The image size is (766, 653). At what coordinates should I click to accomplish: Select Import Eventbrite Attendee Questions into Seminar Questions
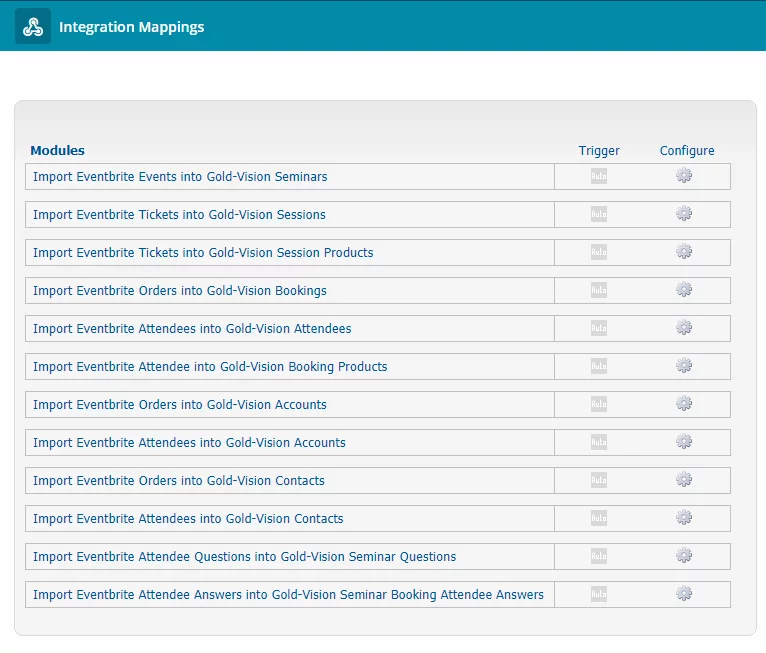[x=244, y=557]
